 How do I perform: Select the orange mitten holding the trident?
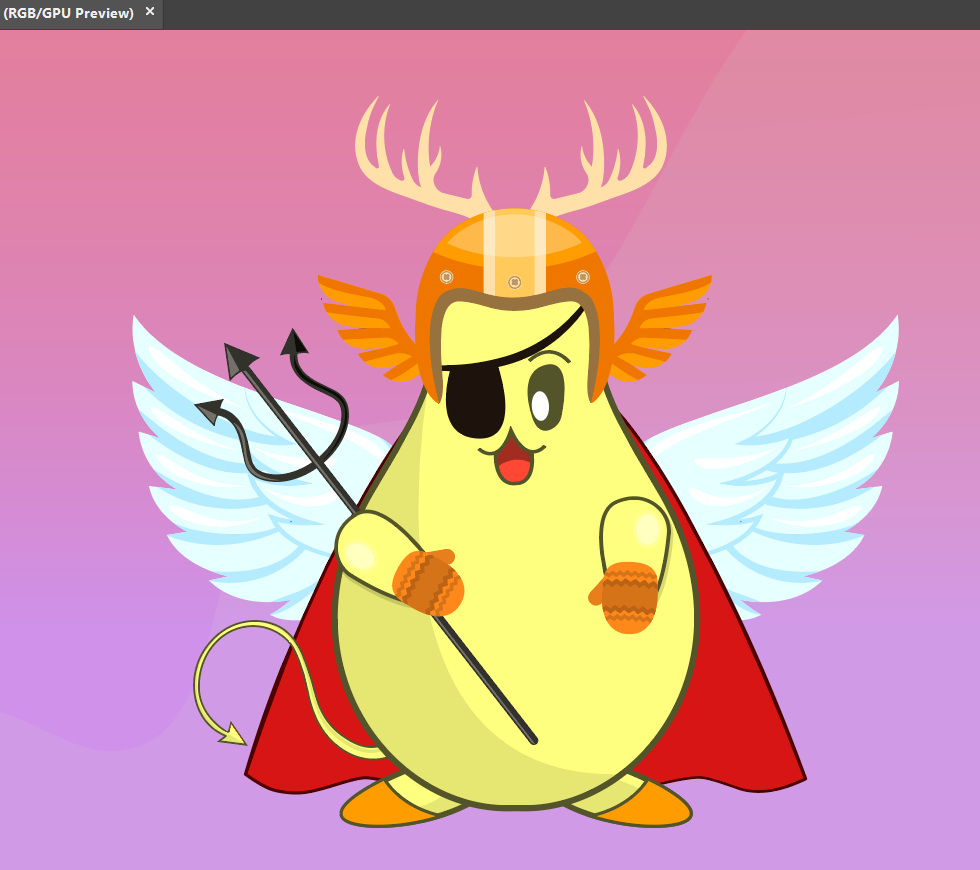click(x=429, y=581)
